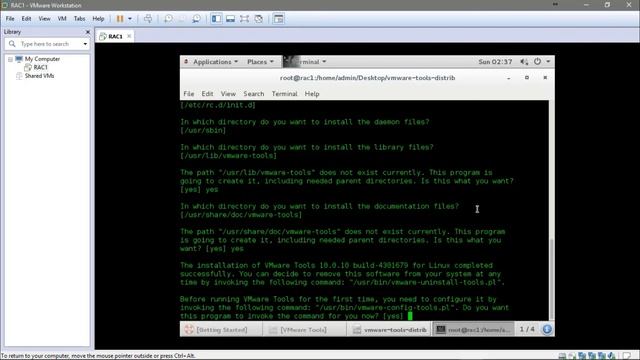Close the RAC1 tab

(x=129, y=36)
